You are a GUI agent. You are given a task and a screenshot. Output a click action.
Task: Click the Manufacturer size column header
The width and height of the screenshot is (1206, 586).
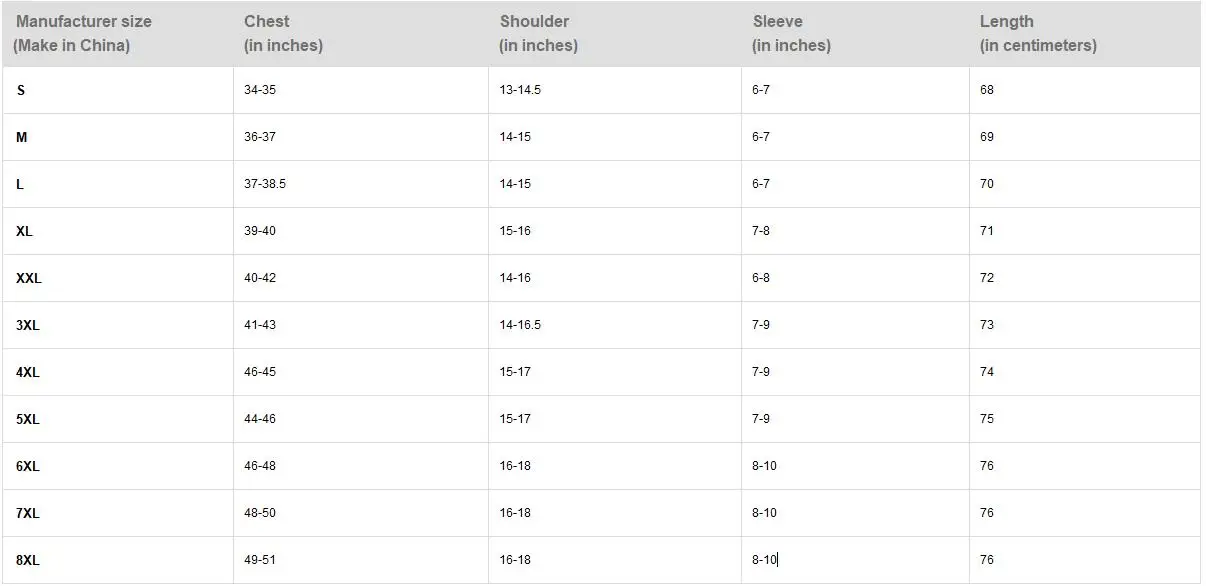coord(118,34)
